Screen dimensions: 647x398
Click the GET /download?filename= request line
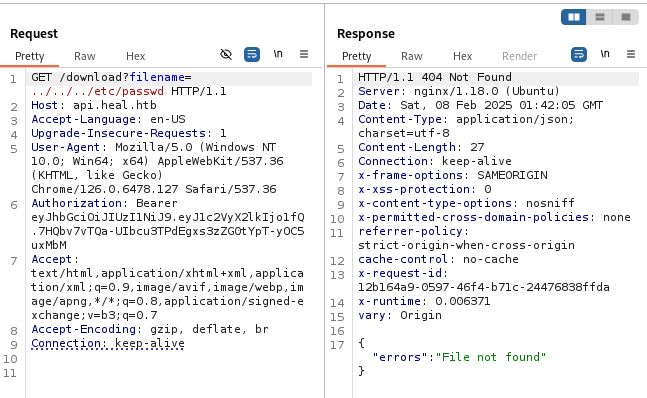coord(111,77)
